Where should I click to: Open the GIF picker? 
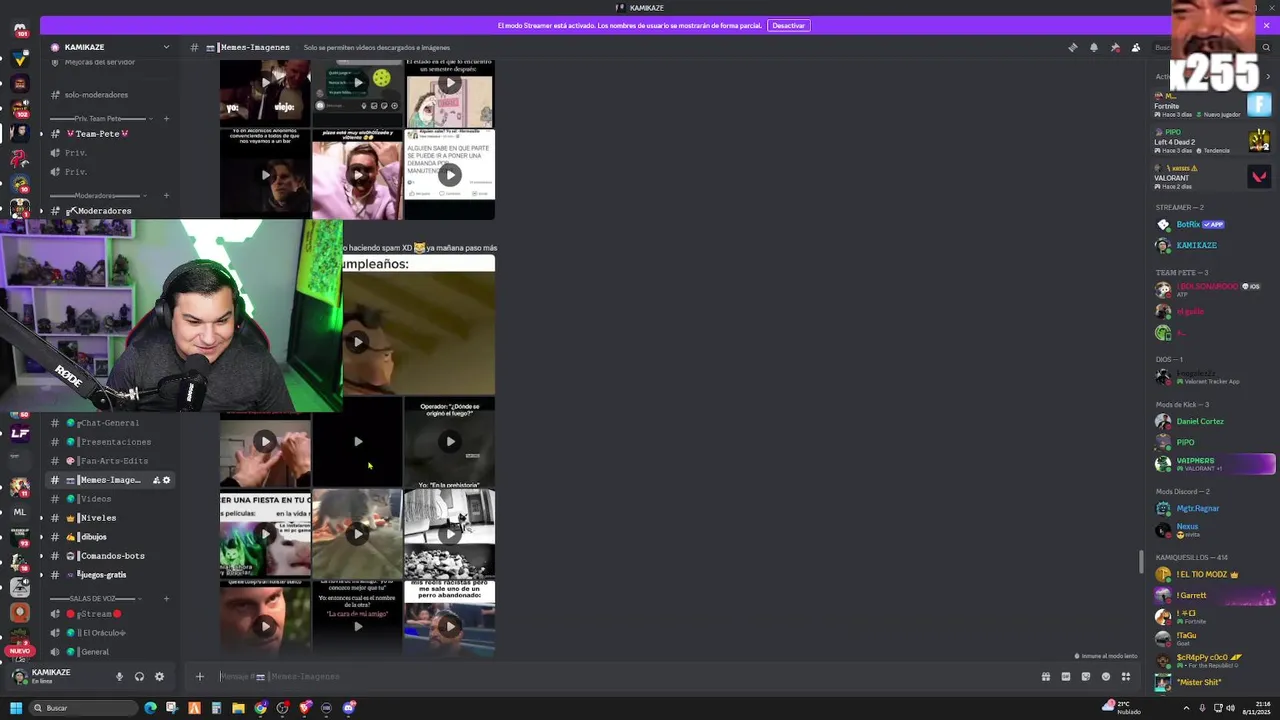(x=1066, y=676)
